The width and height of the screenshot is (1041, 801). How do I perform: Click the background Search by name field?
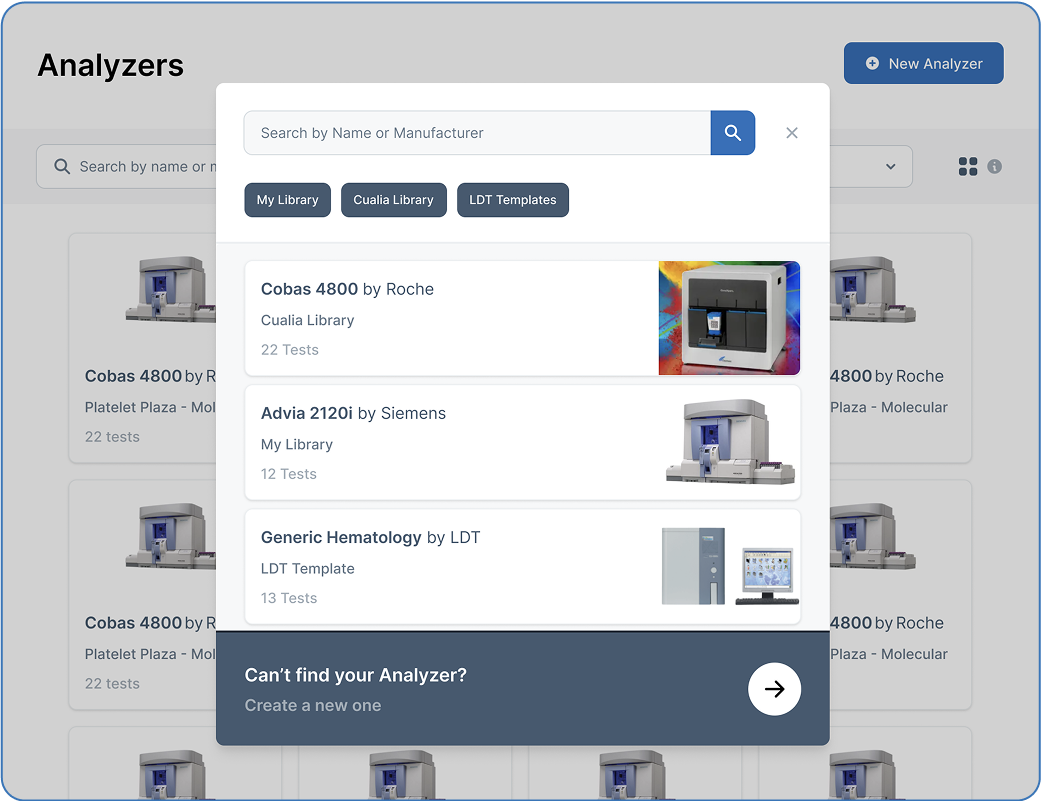(x=126, y=167)
